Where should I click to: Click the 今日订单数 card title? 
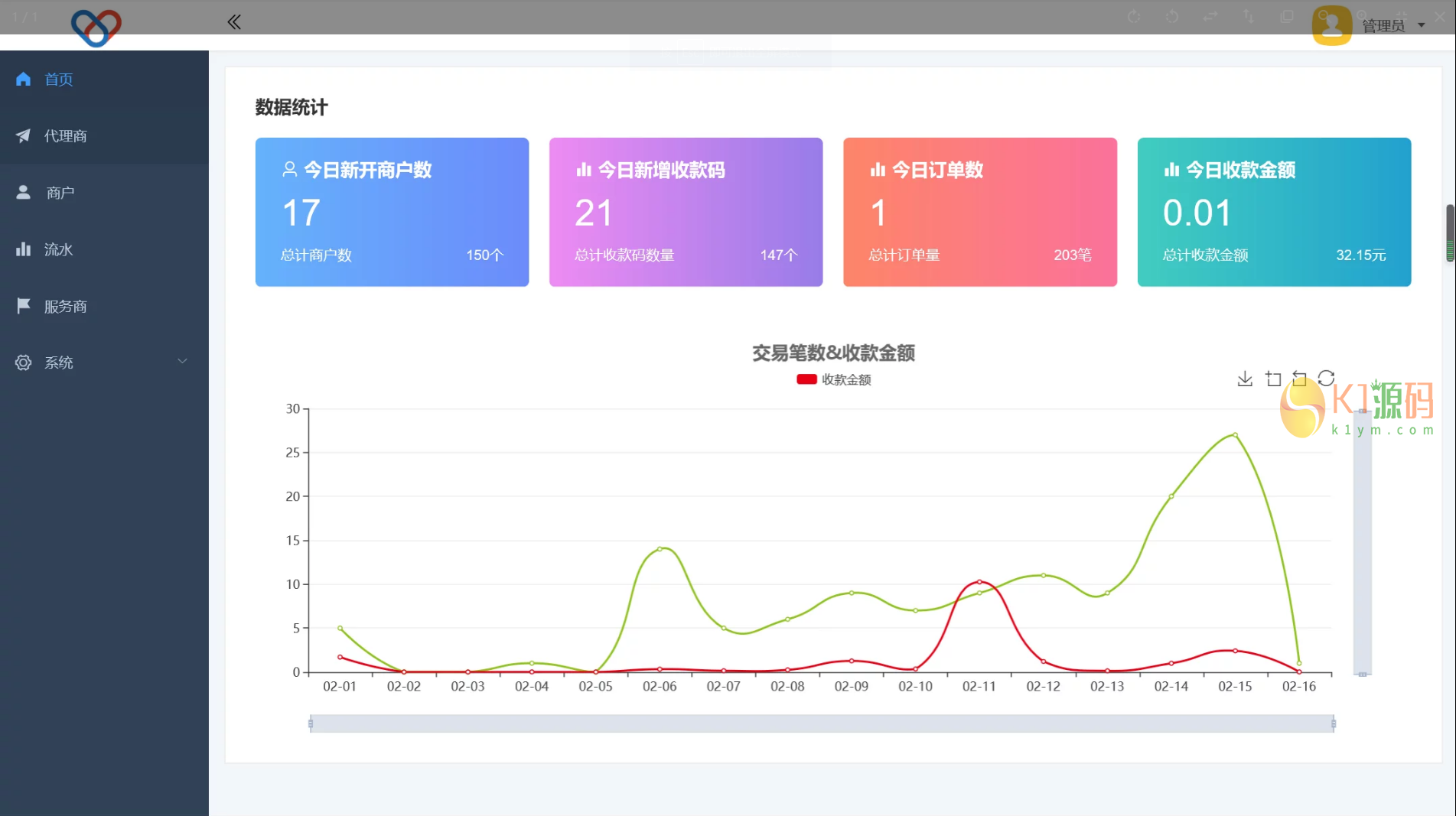pos(937,170)
